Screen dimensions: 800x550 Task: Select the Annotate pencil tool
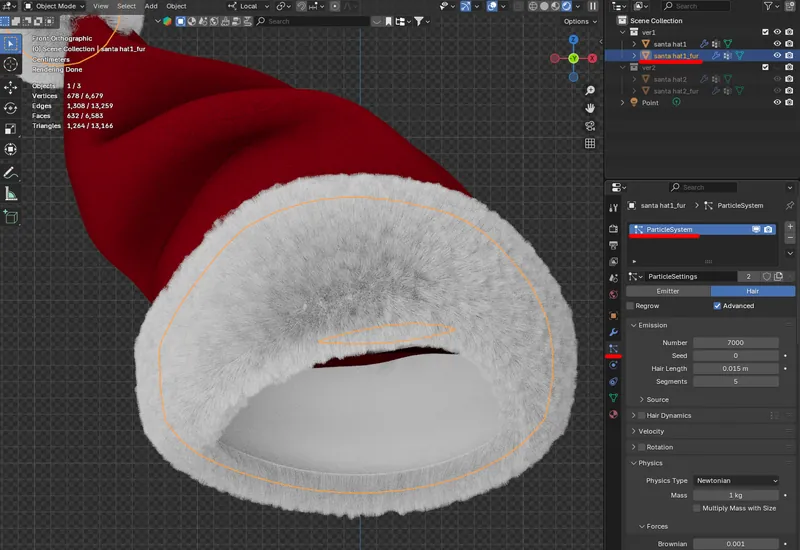(11, 173)
